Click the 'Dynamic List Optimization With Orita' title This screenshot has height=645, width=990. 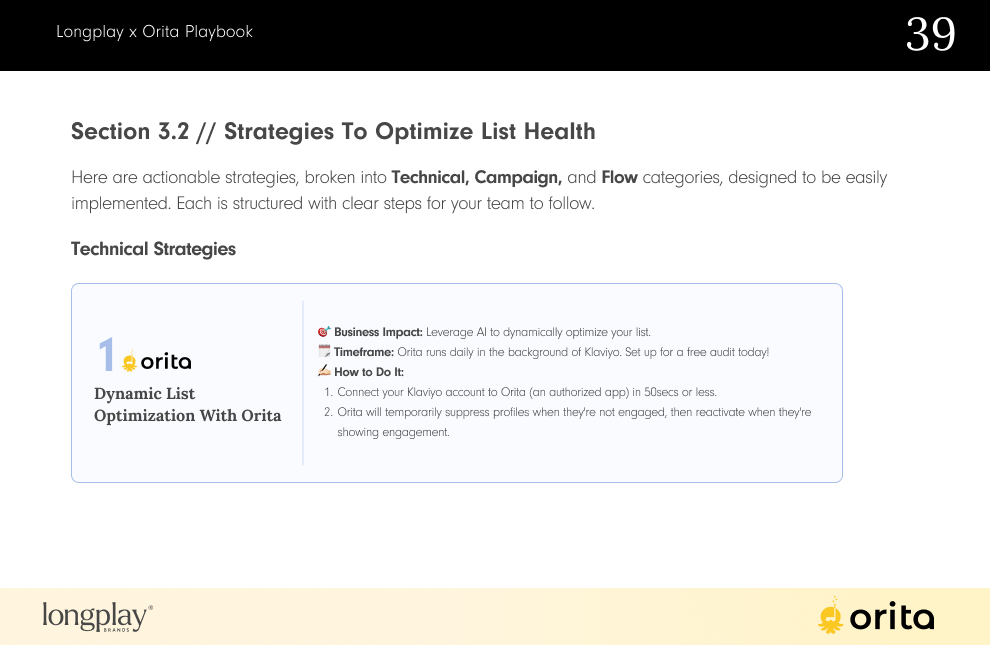point(188,405)
